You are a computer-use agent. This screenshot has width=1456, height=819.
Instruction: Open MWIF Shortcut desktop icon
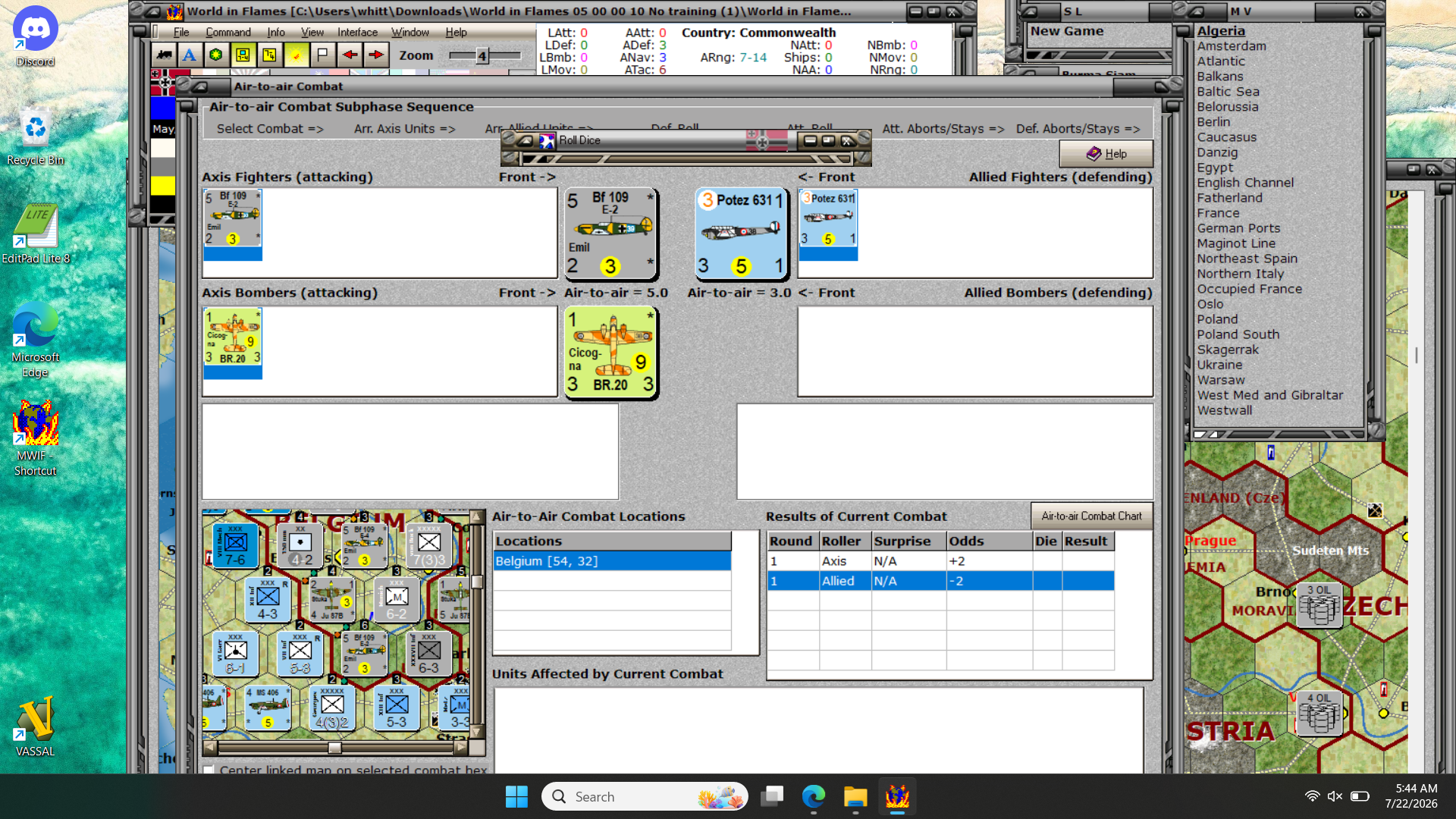tap(36, 438)
